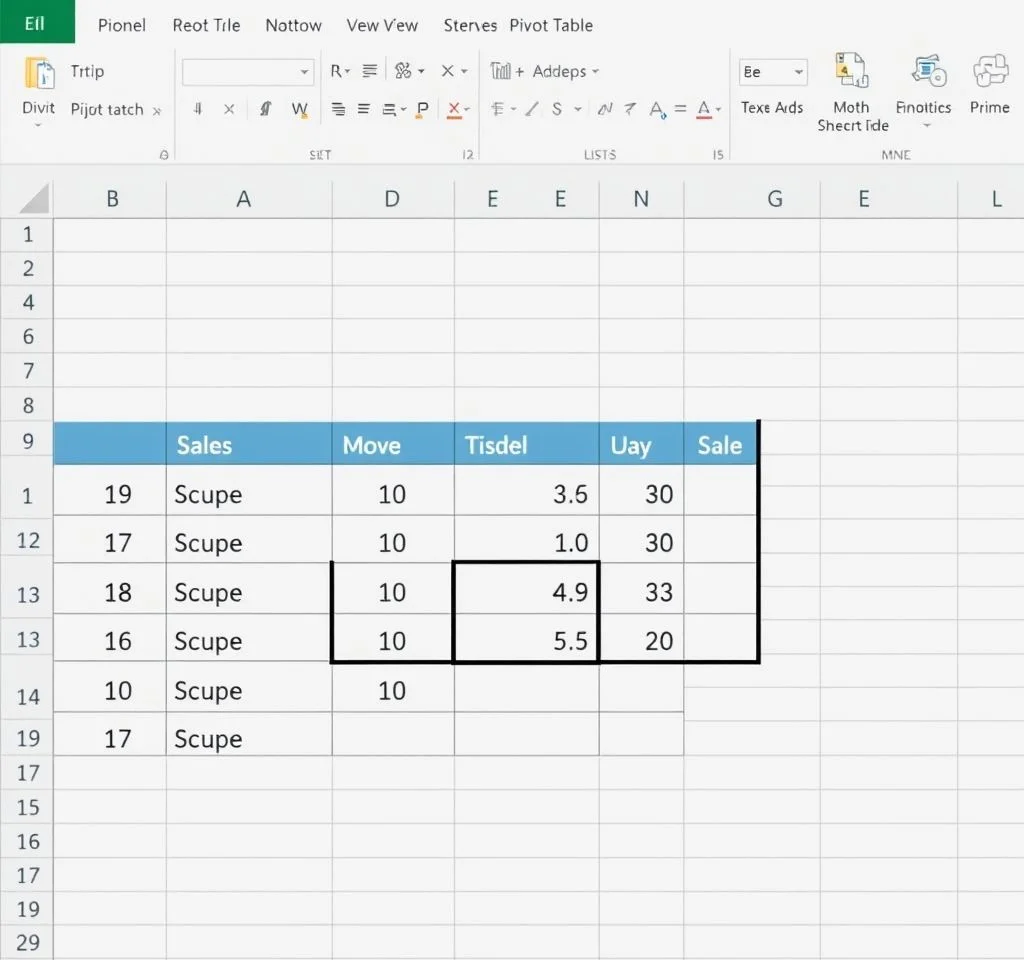This screenshot has height=960, width=1024.
Task: Click the Pijot tatch button
Action: (108, 110)
